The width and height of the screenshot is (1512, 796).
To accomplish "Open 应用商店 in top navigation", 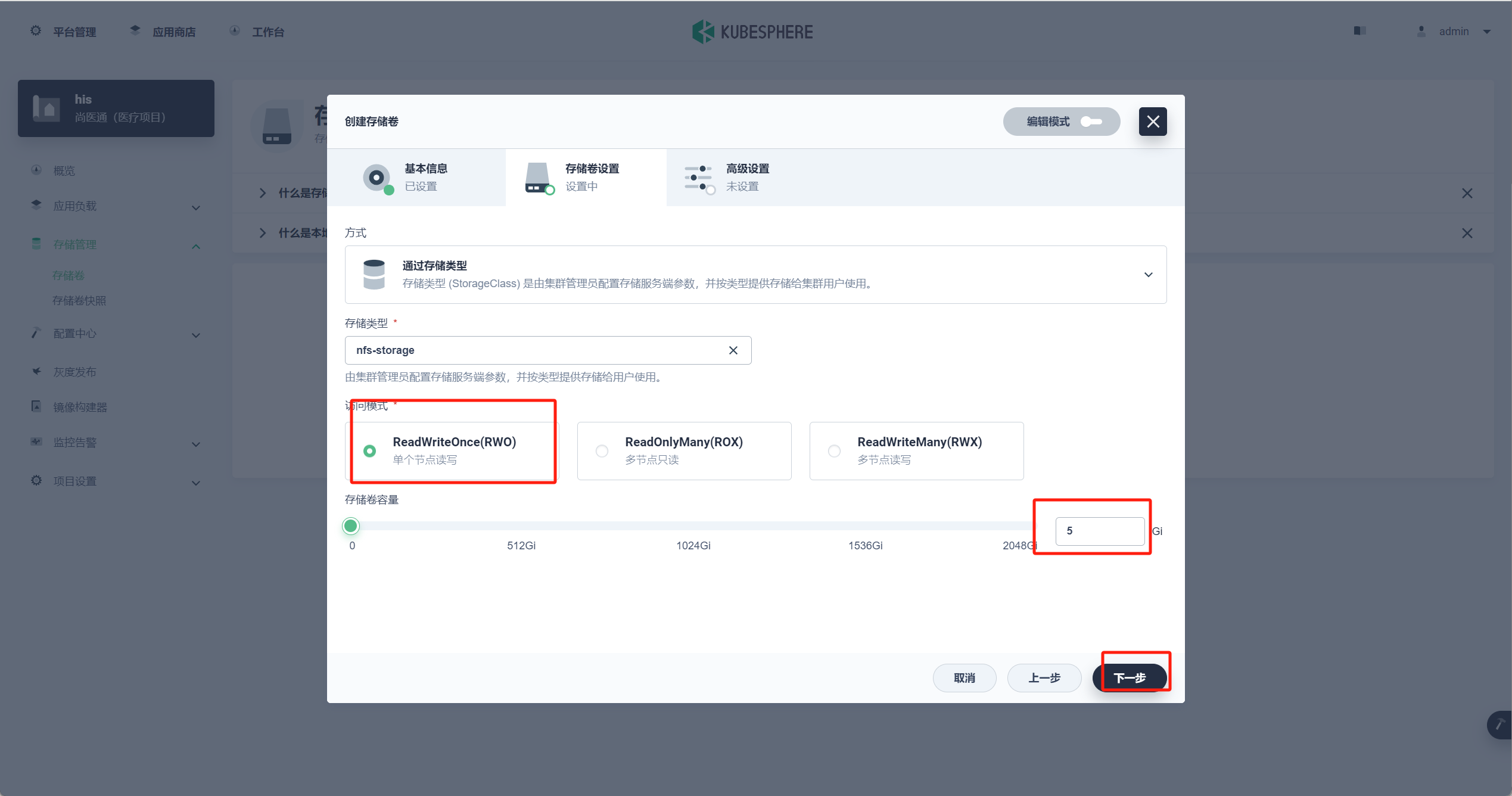I will click(174, 32).
